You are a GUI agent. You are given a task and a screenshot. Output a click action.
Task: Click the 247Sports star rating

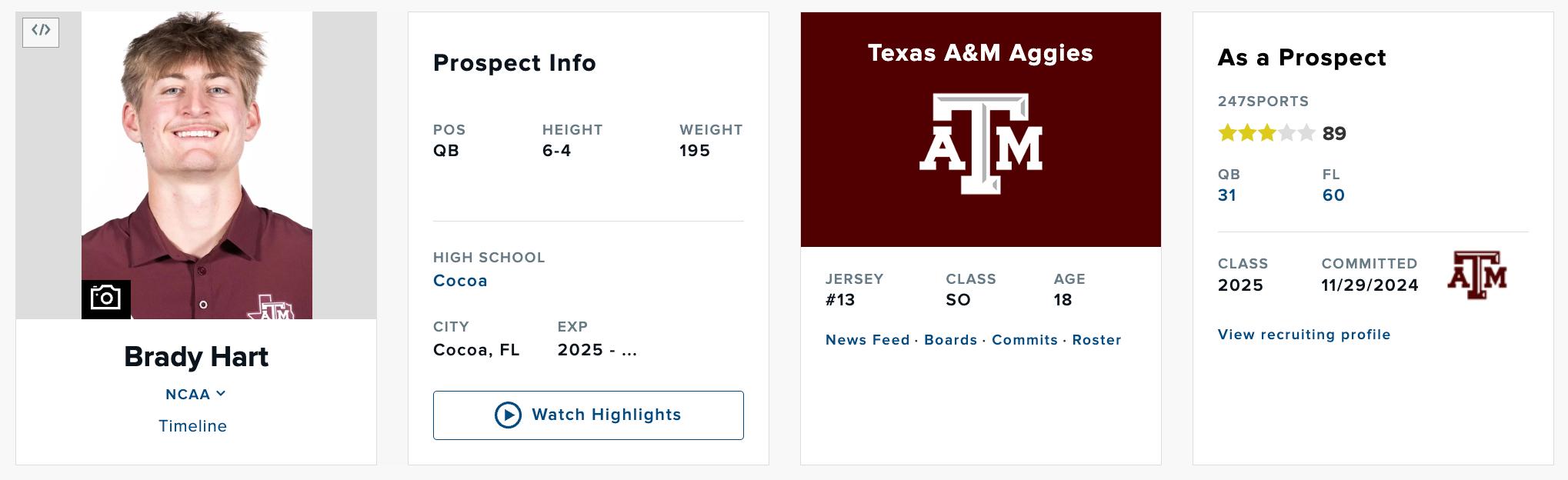coord(1266,134)
